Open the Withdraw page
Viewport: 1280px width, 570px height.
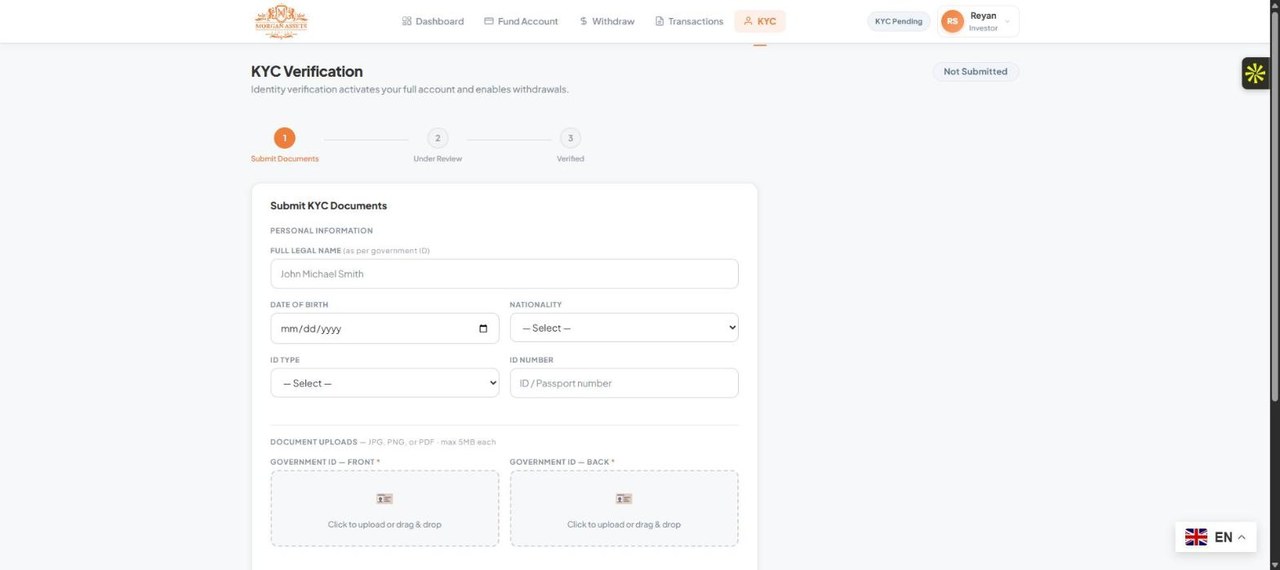click(607, 21)
